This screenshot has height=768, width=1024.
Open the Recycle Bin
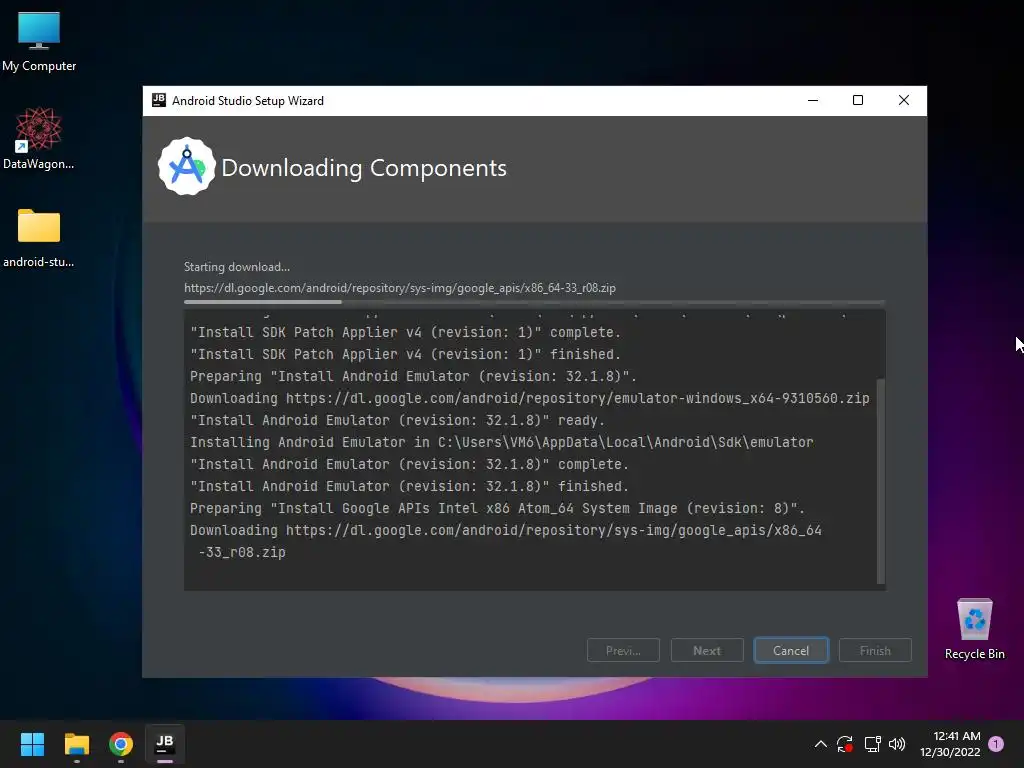[x=974, y=629]
